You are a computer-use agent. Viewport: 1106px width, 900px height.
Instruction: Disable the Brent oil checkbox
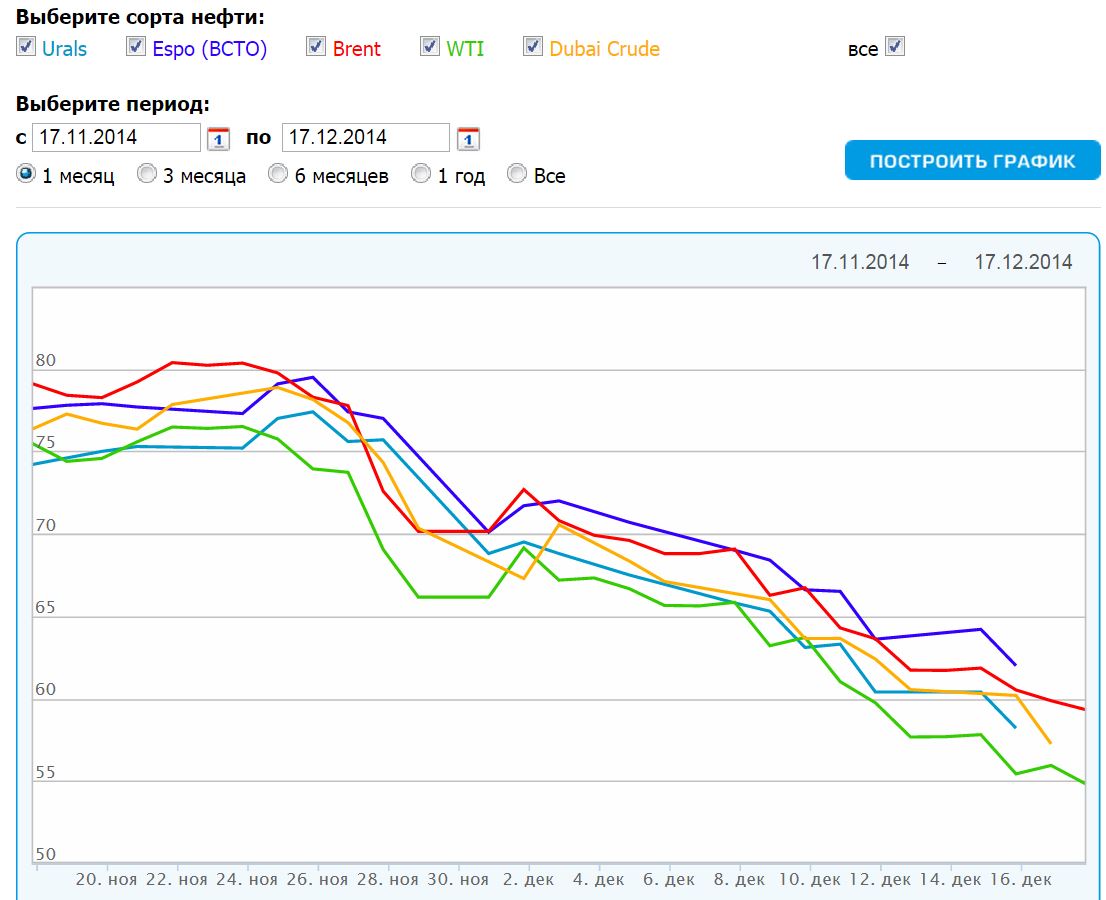[316, 46]
